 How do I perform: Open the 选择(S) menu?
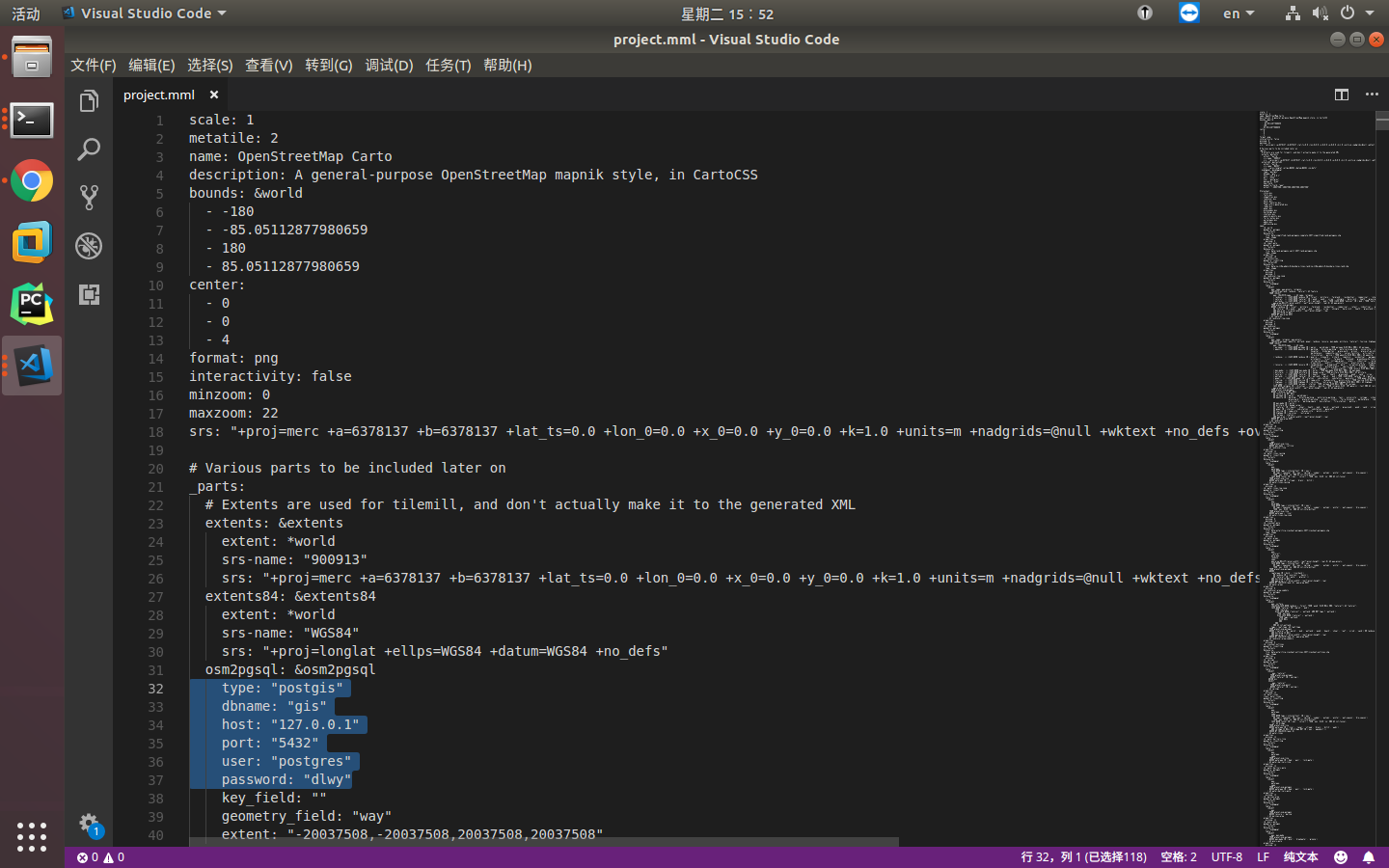pos(210,65)
